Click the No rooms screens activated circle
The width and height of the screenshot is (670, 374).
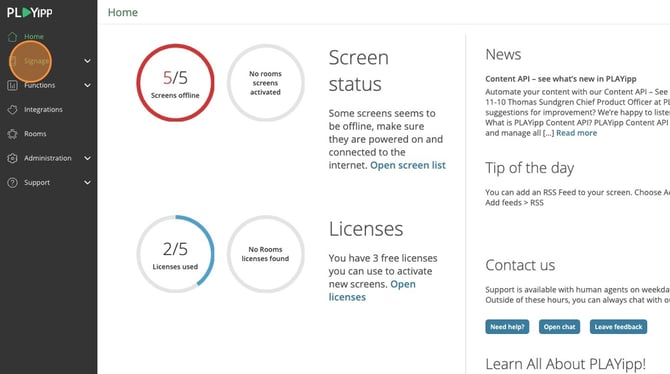(x=265, y=83)
